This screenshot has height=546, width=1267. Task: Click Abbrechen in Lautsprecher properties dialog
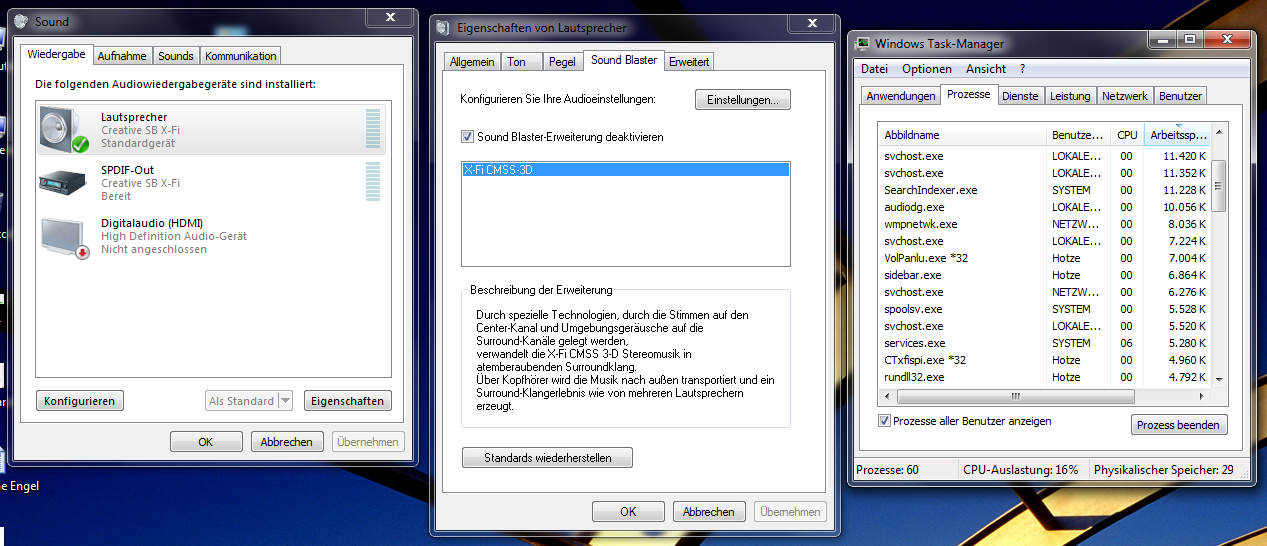[x=709, y=511]
